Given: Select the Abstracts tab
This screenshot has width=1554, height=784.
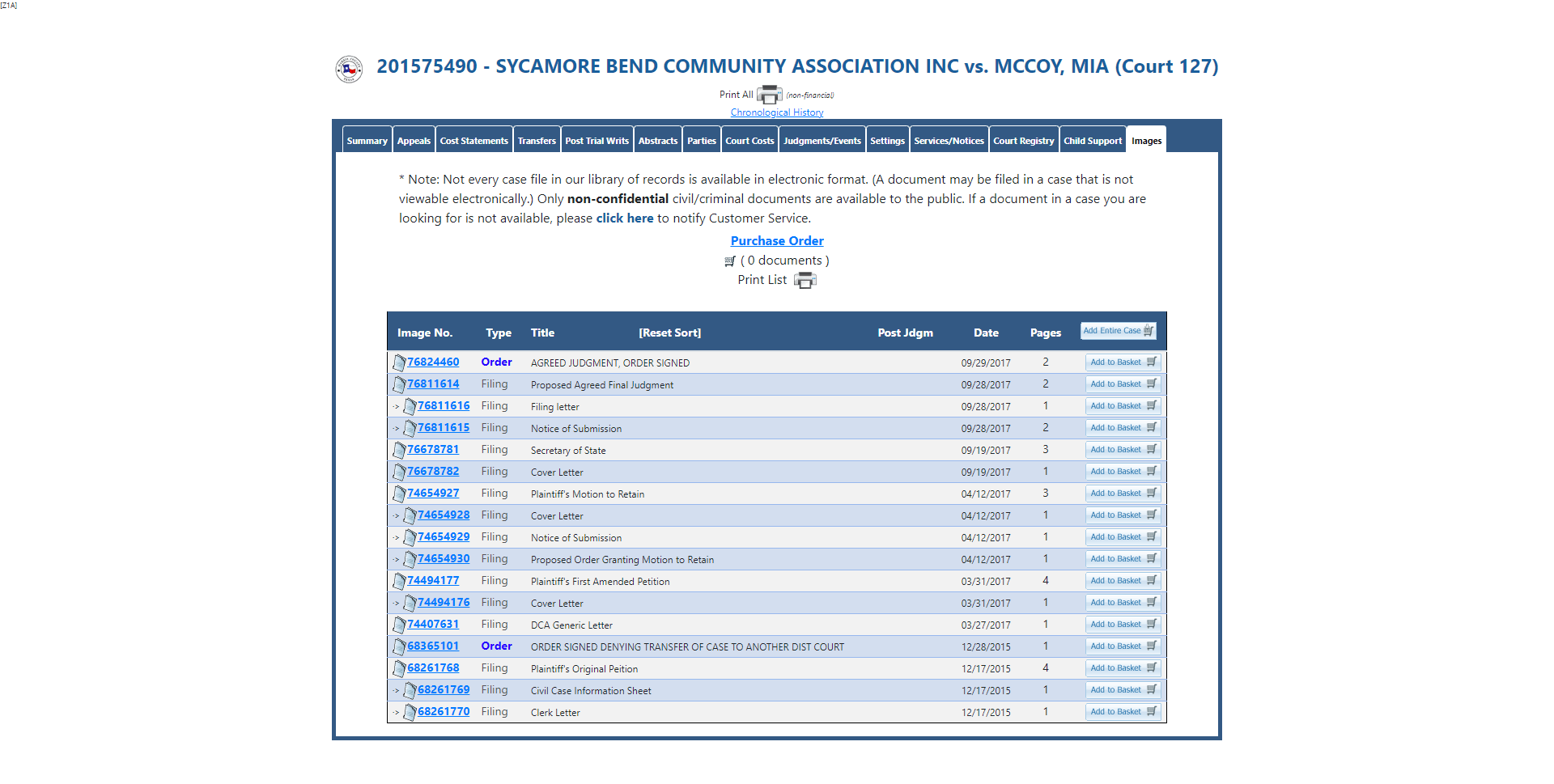Looking at the screenshot, I should point(658,140).
